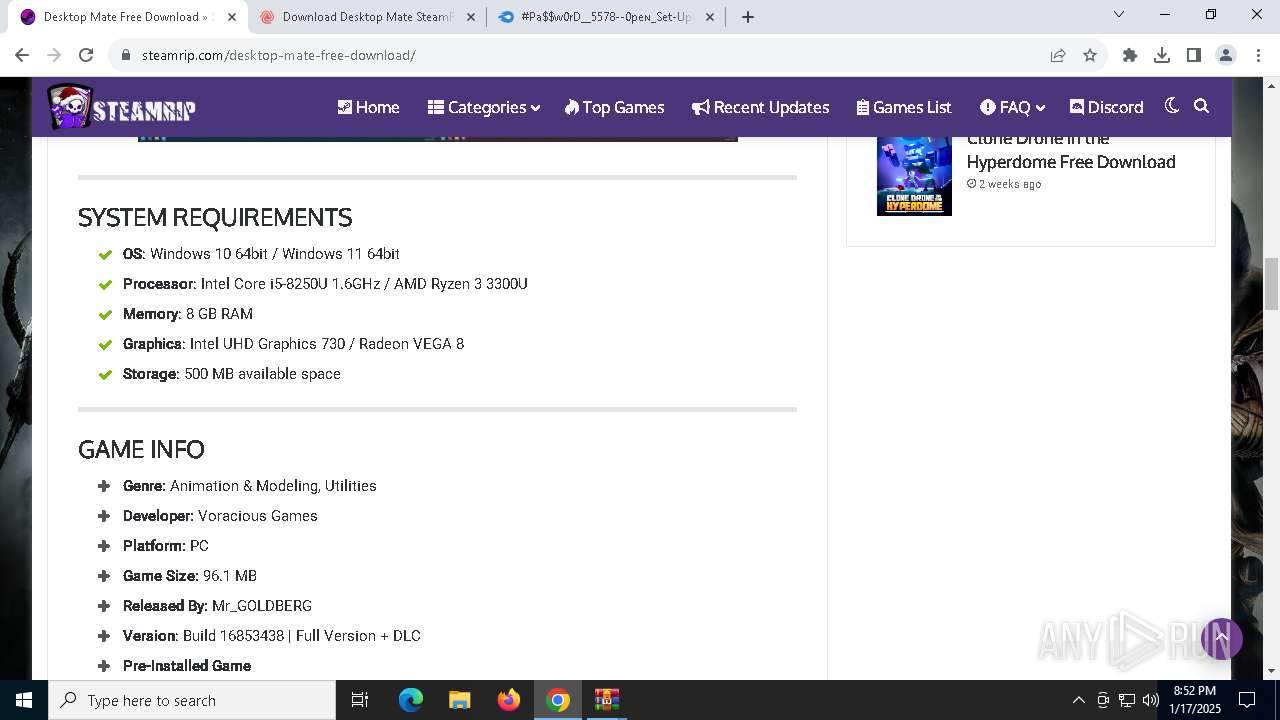Open the volume speaker icon
Image resolution: width=1280 pixels, height=720 pixels.
pos(1150,700)
